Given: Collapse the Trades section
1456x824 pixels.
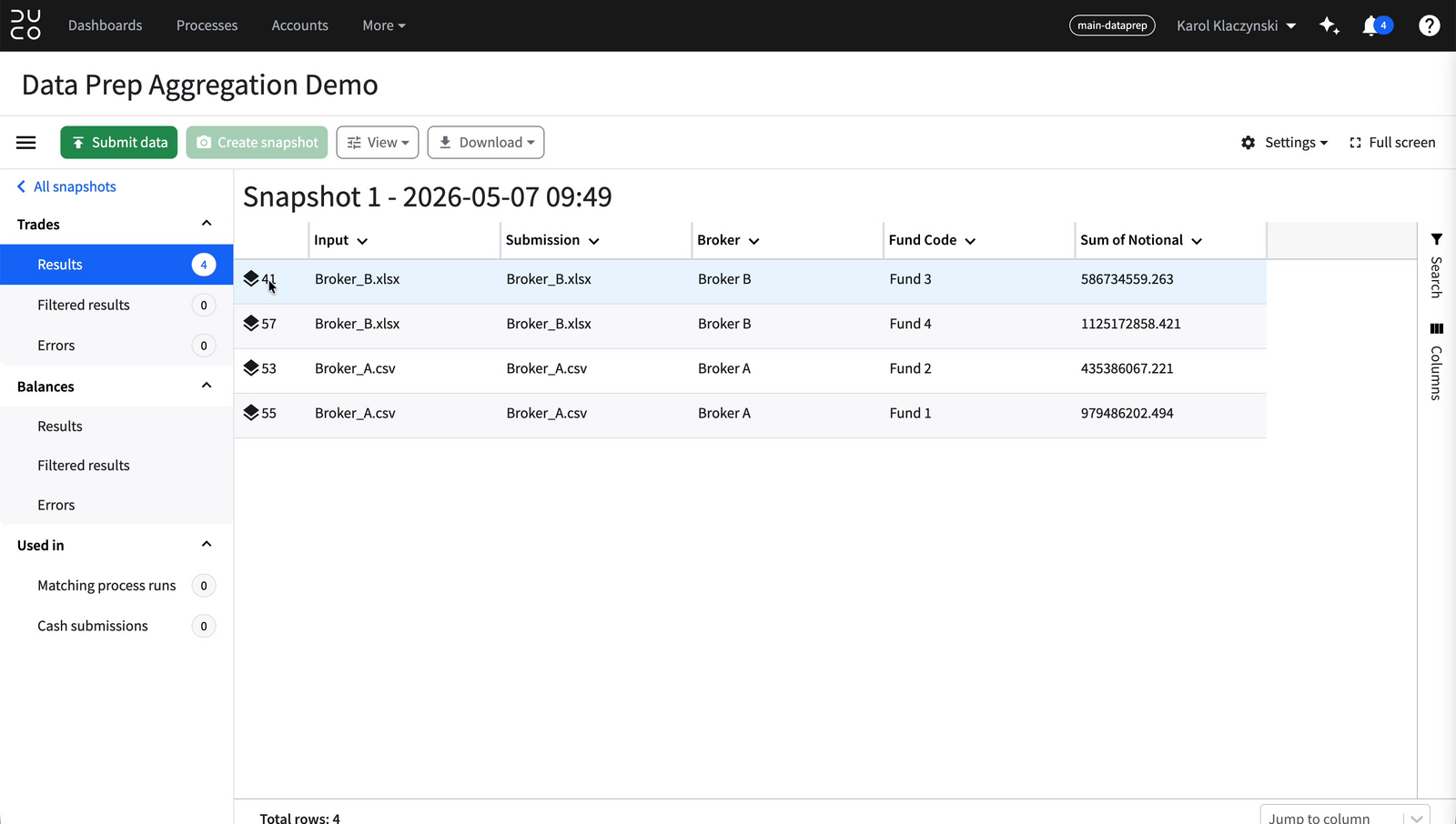Looking at the screenshot, I should point(207,224).
